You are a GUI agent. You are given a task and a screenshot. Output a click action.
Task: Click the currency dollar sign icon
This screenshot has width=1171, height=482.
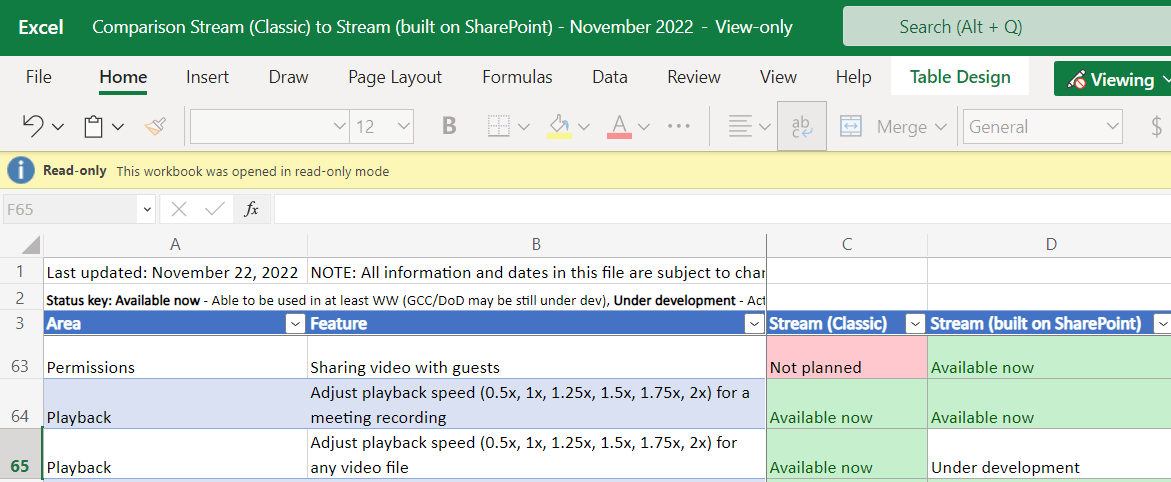coord(1157,126)
